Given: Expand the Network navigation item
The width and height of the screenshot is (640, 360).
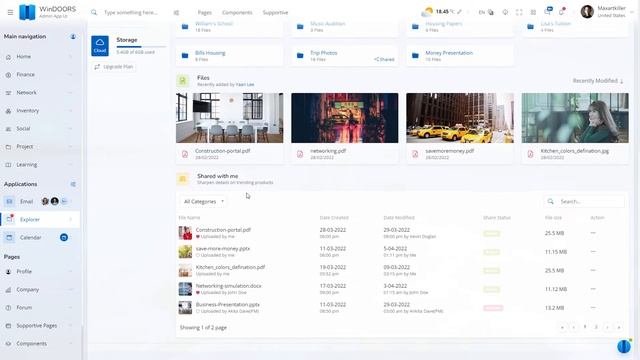Looking at the screenshot, I should pyautogui.click(x=40, y=93).
